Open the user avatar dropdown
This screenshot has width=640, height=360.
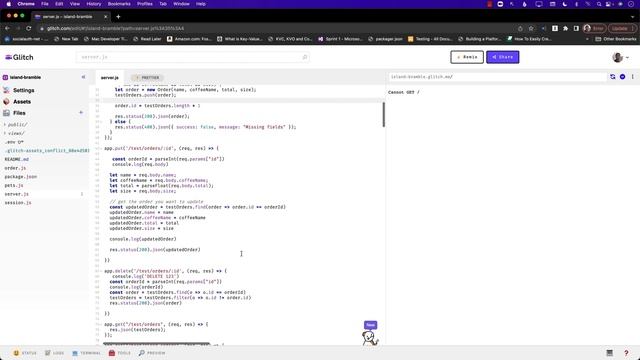(620, 57)
